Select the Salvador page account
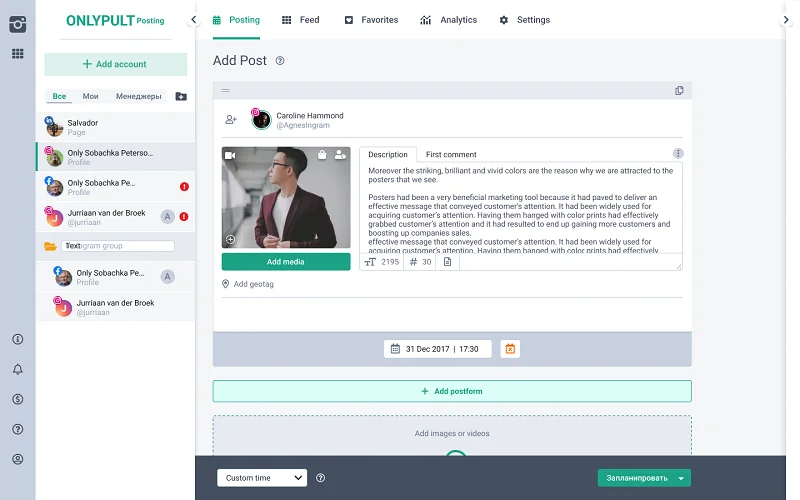The height and width of the screenshot is (500, 800). (x=115, y=127)
